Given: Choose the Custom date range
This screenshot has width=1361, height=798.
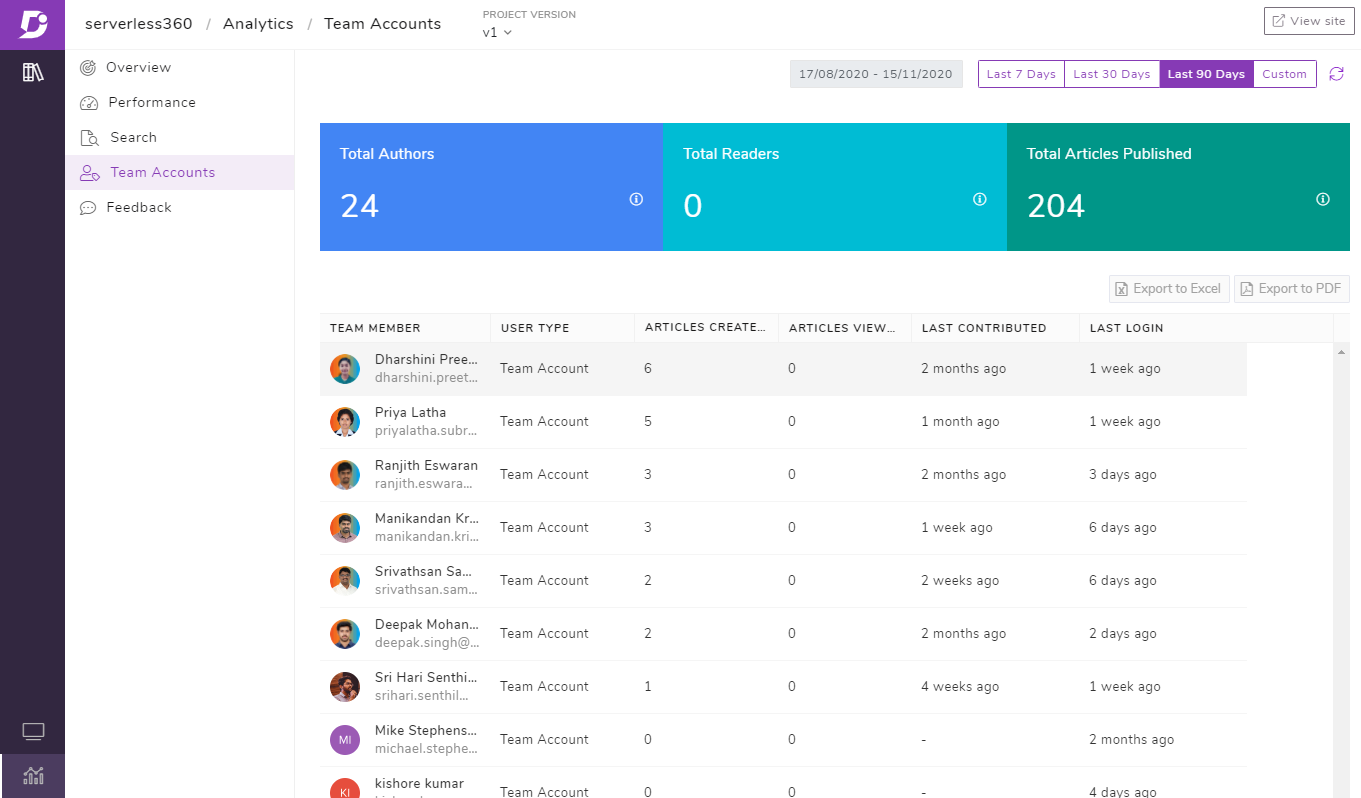Looking at the screenshot, I should click(x=1284, y=74).
